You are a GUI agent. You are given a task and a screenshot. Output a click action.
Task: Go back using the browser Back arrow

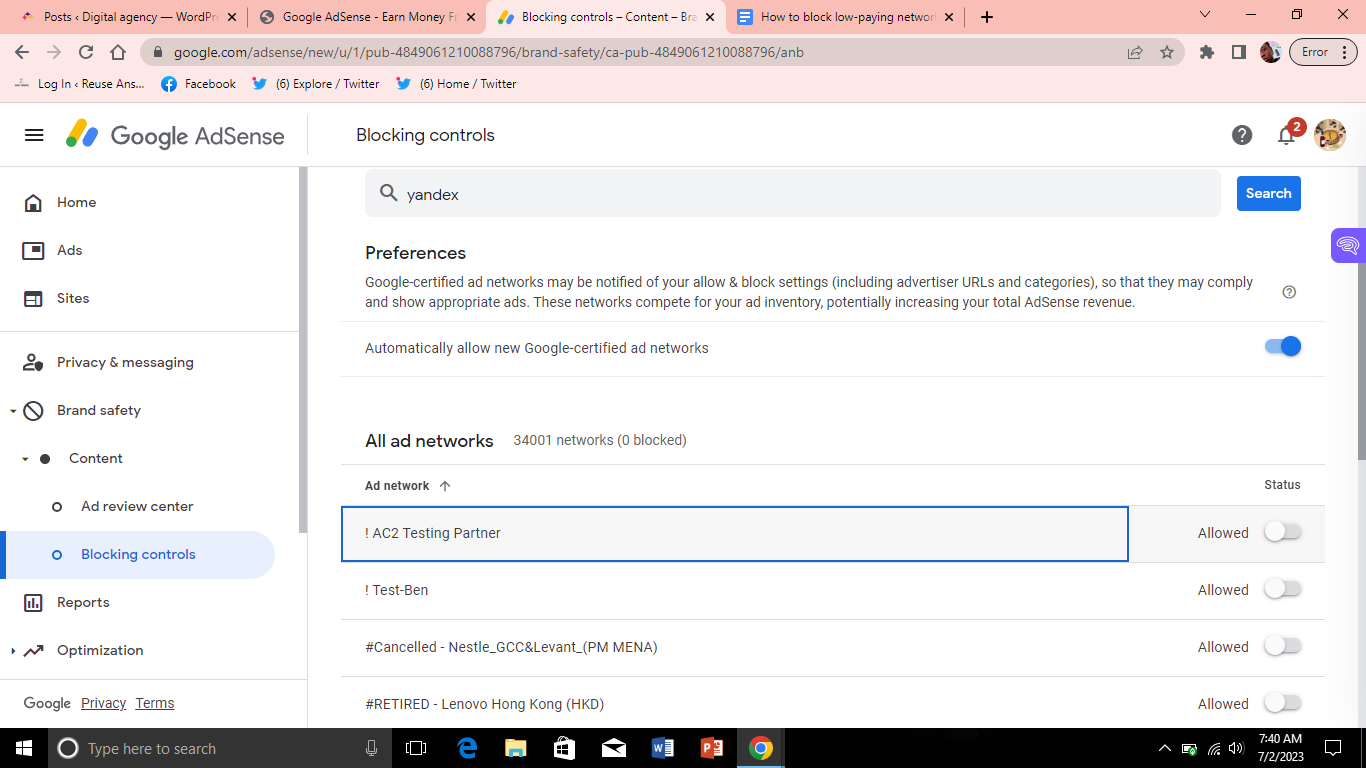pyautogui.click(x=22, y=53)
